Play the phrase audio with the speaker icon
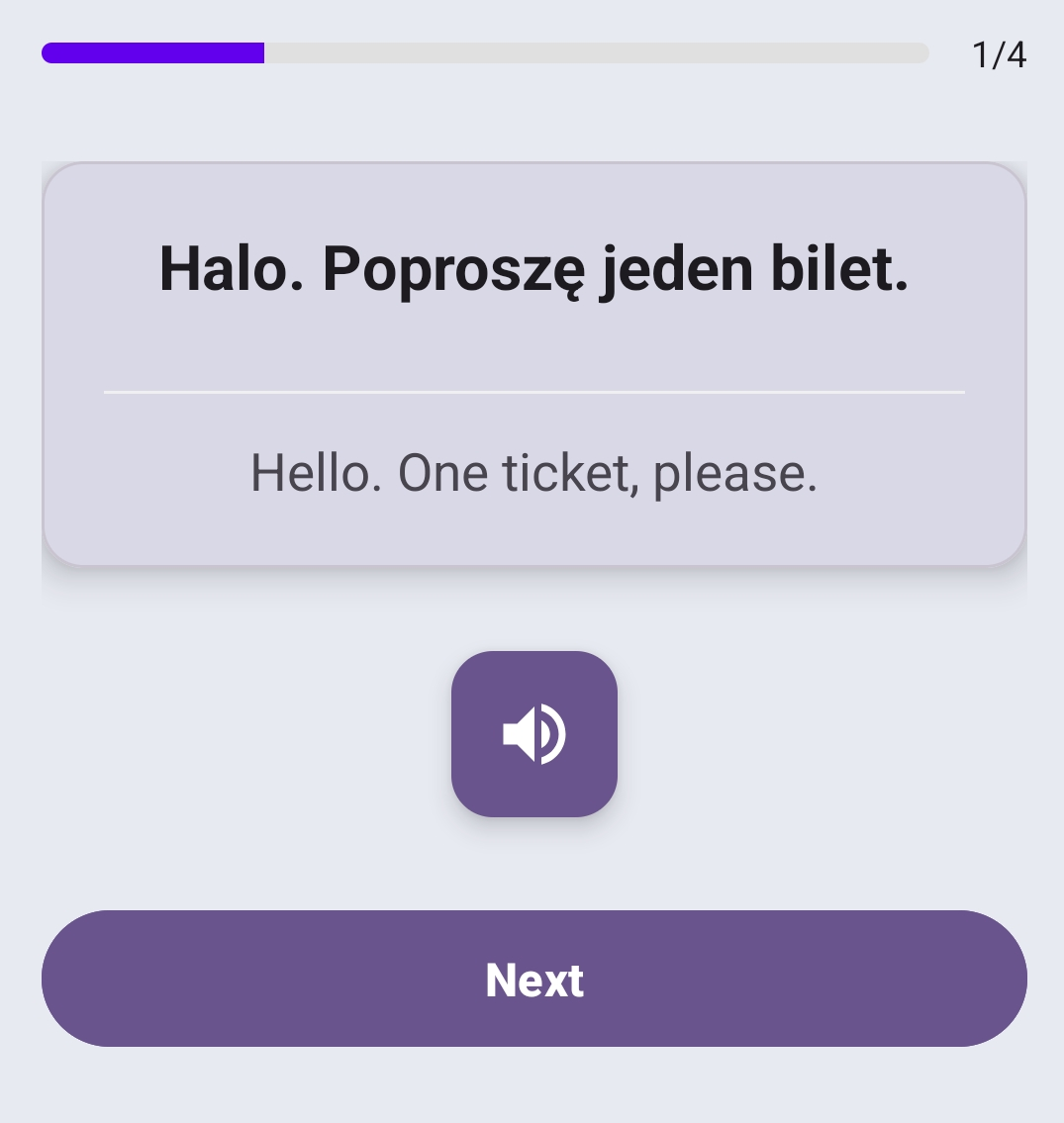 click(x=534, y=734)
